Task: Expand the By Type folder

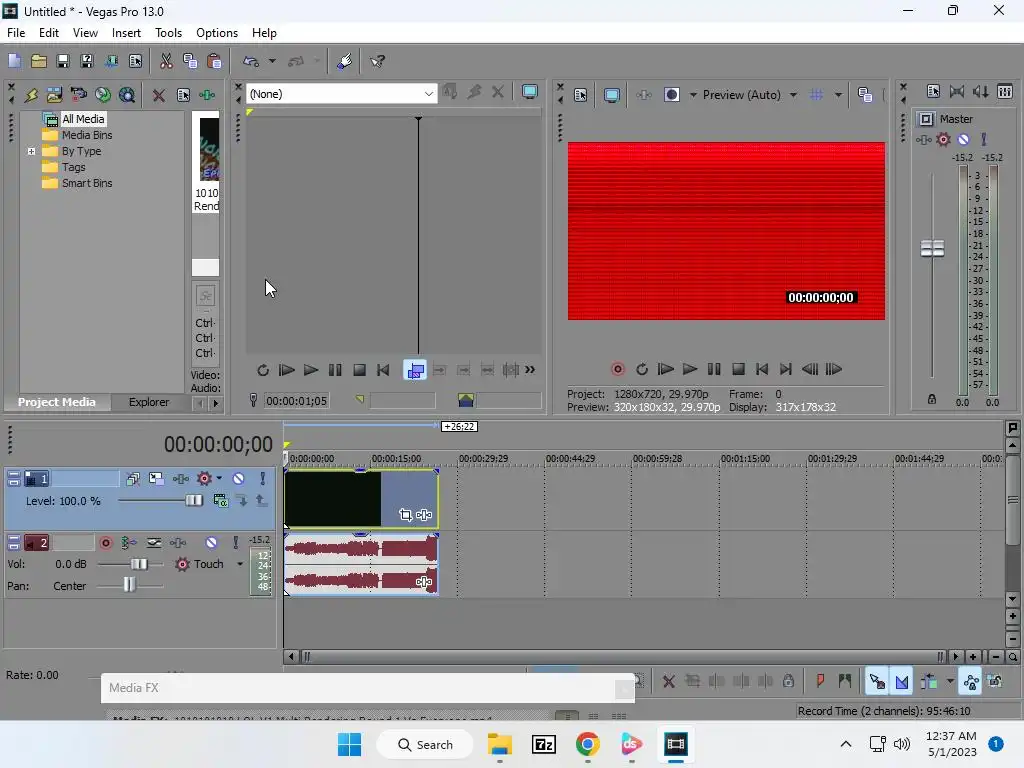Action: click(31, 152)
